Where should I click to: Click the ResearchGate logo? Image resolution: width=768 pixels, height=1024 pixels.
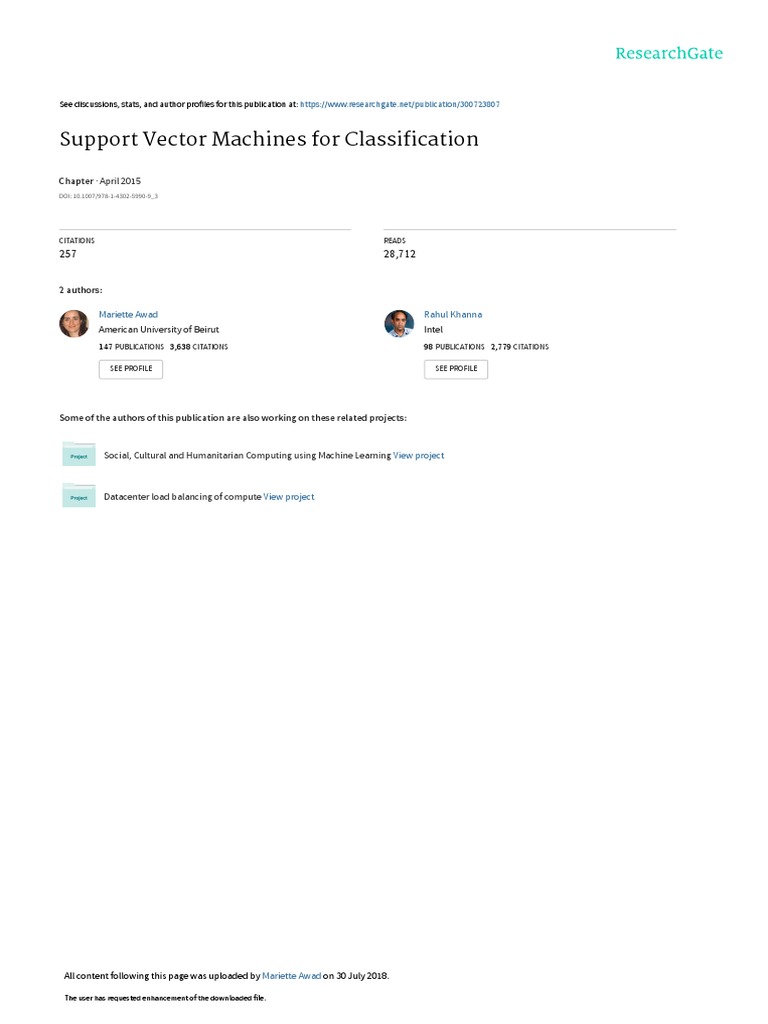(669, 53)
